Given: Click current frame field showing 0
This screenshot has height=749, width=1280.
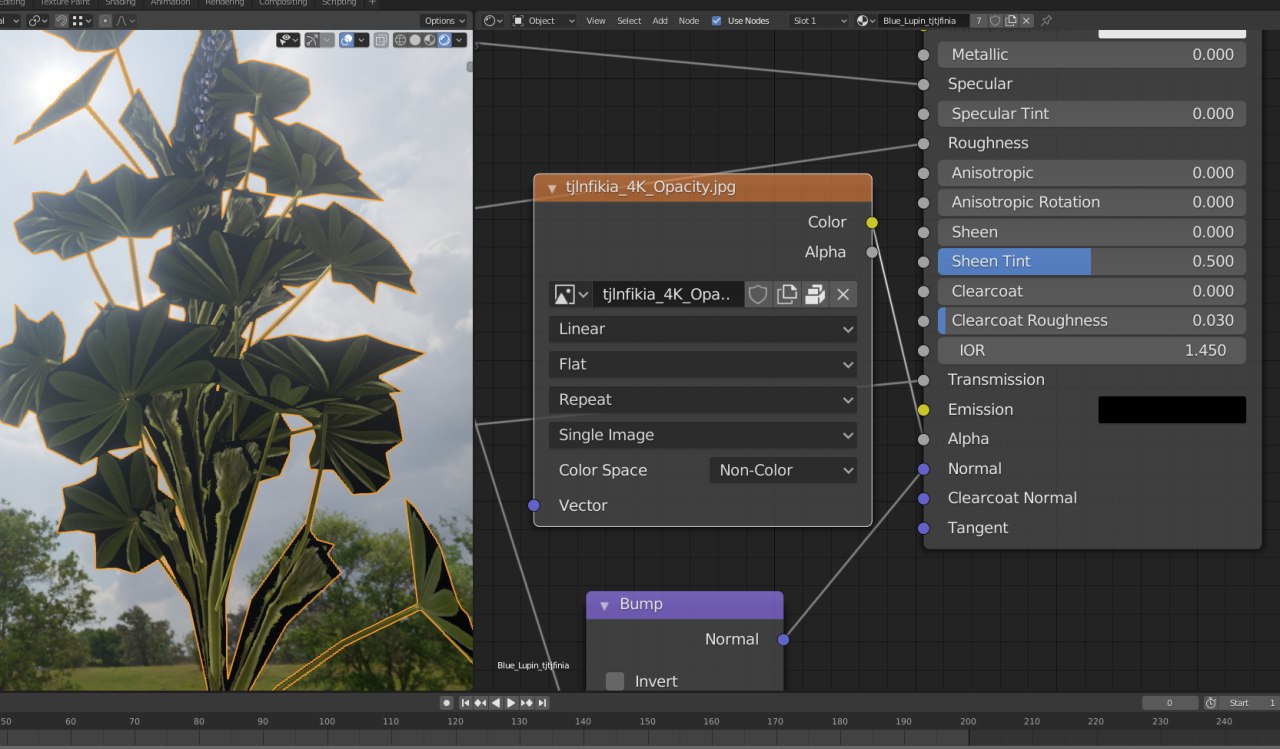Looking at the screenshot, I should click(x=1169, y=703).
